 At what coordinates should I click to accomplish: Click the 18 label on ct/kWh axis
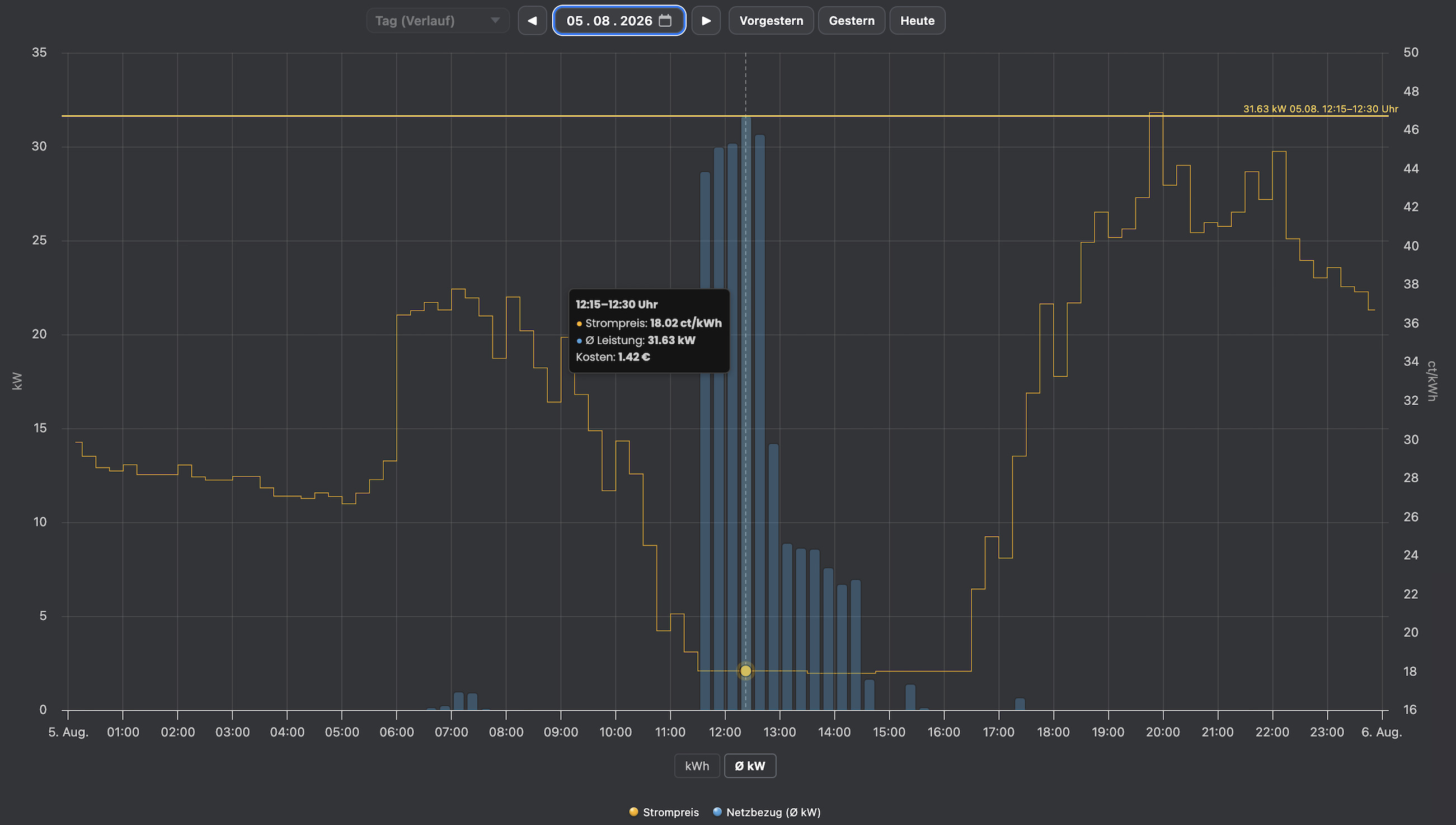pyautogui.click(x=1410, y=672)
